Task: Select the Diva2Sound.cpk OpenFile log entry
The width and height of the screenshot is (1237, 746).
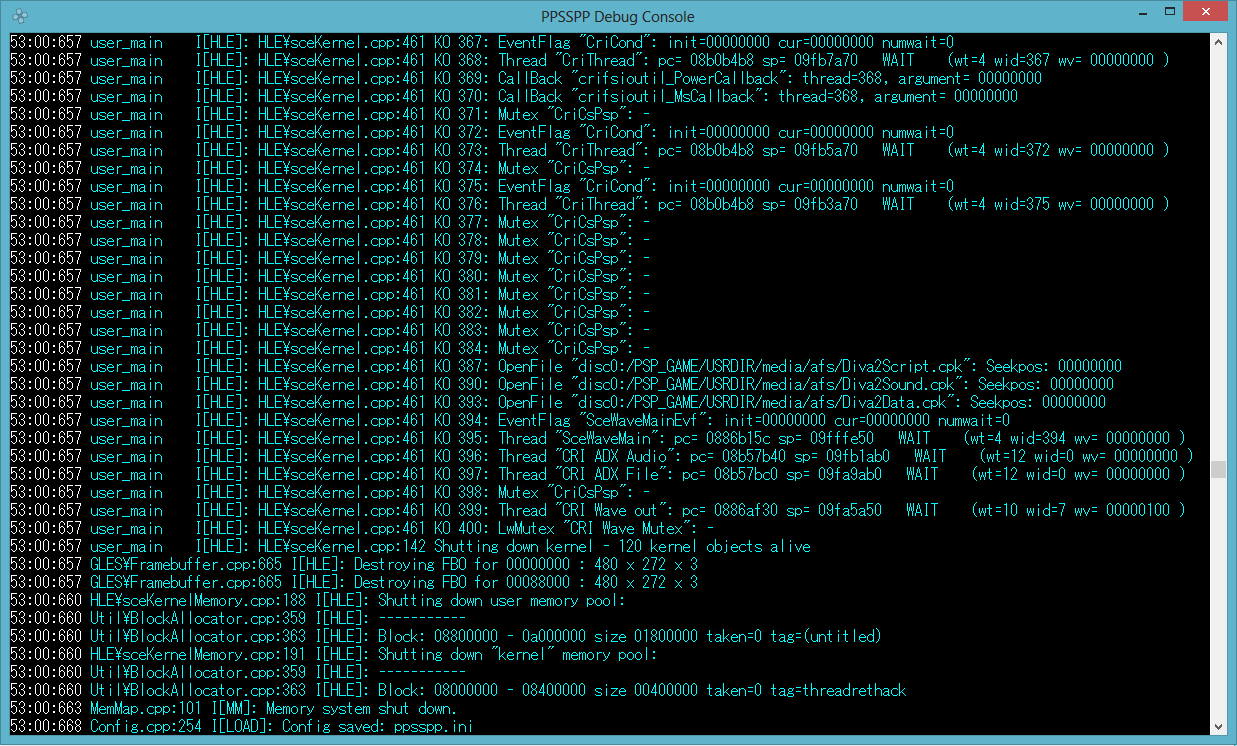Action: (x=562, y=384)
